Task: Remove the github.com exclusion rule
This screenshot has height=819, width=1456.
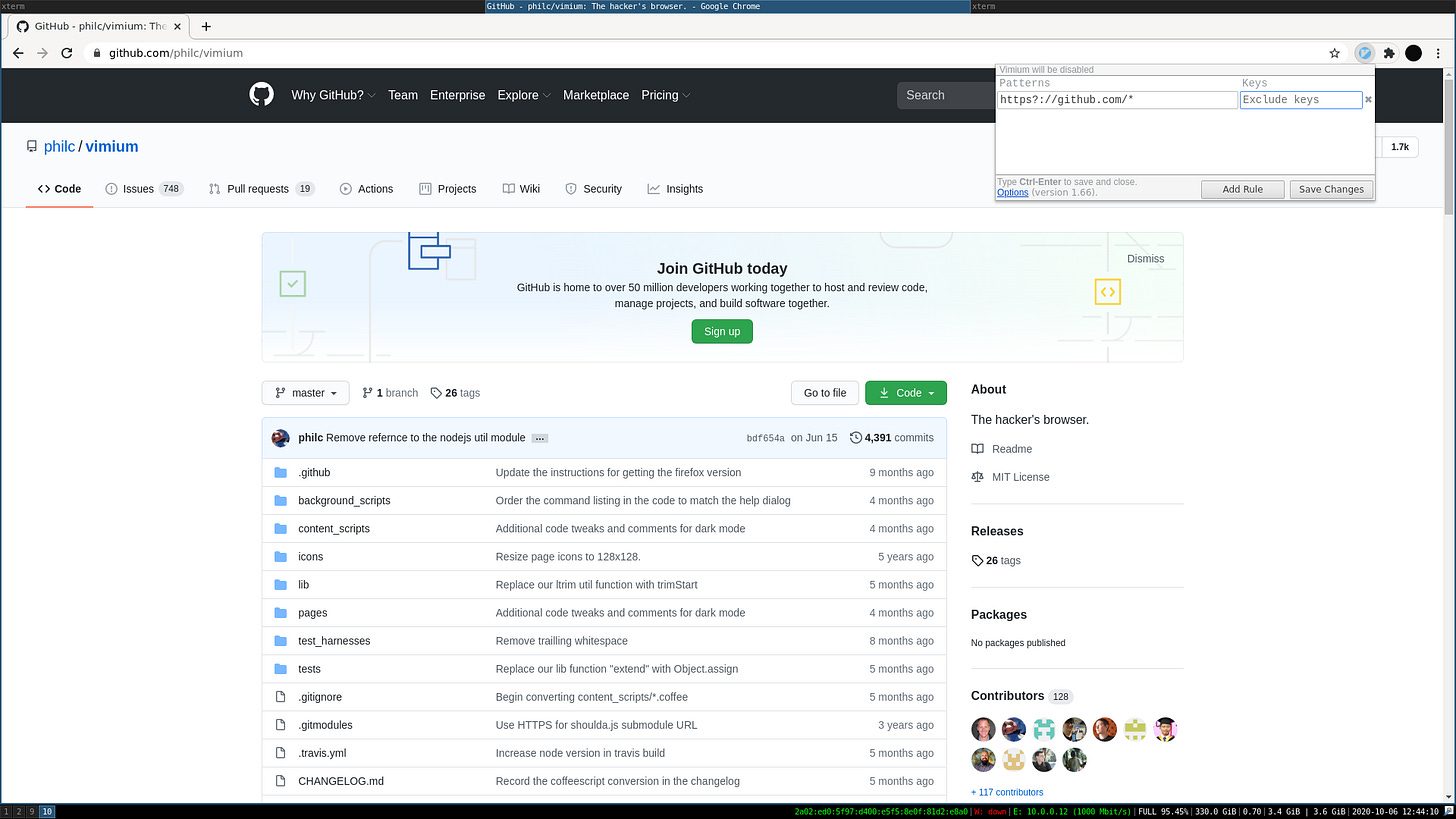Action: [1368, 100]
